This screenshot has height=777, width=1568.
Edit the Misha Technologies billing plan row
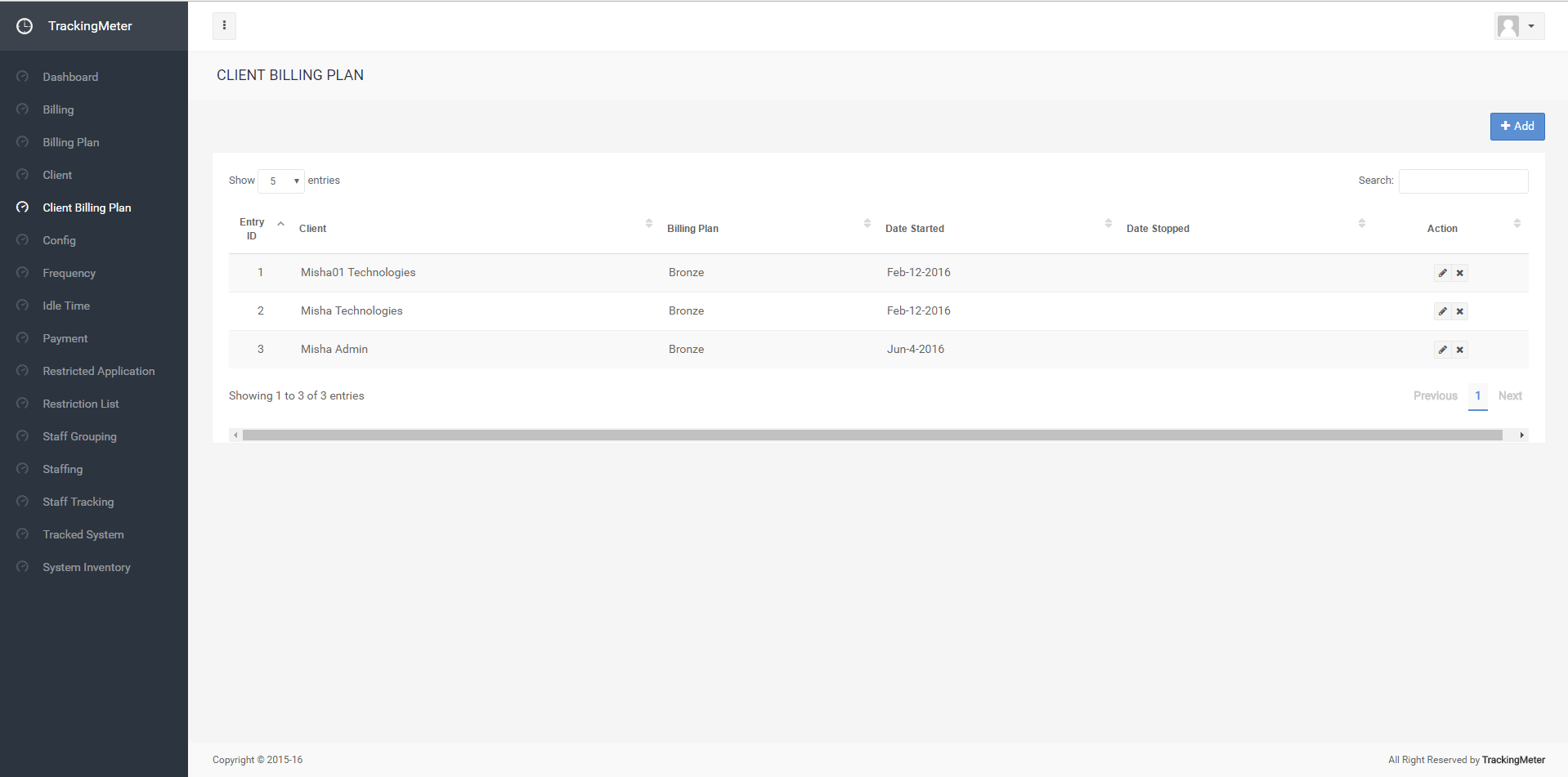click(x=1443, y=311)
